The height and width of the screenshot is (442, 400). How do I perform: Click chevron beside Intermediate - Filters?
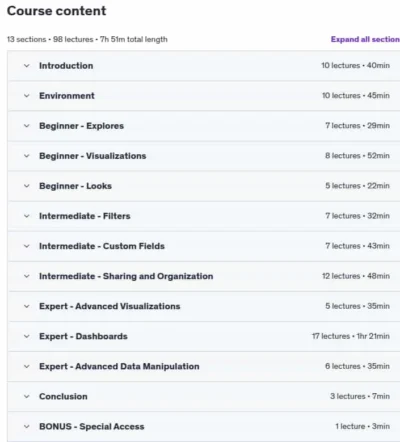[x=27, y=216]
